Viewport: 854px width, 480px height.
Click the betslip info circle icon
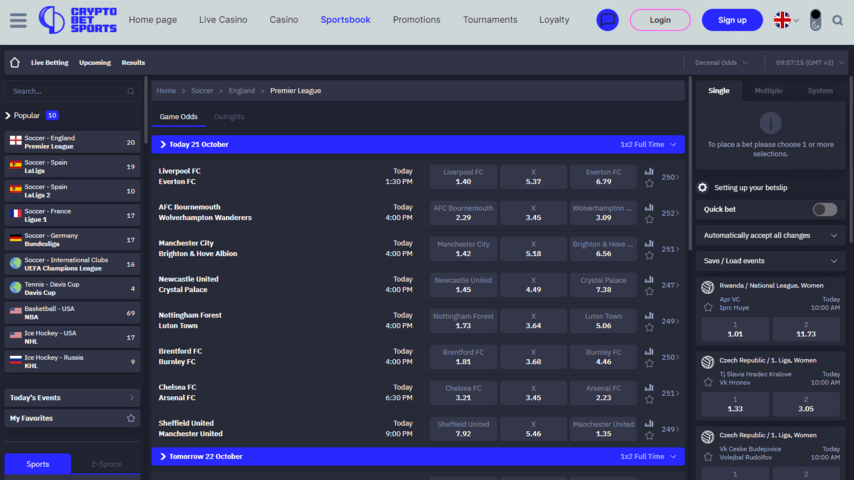click(x=770, y=123)
